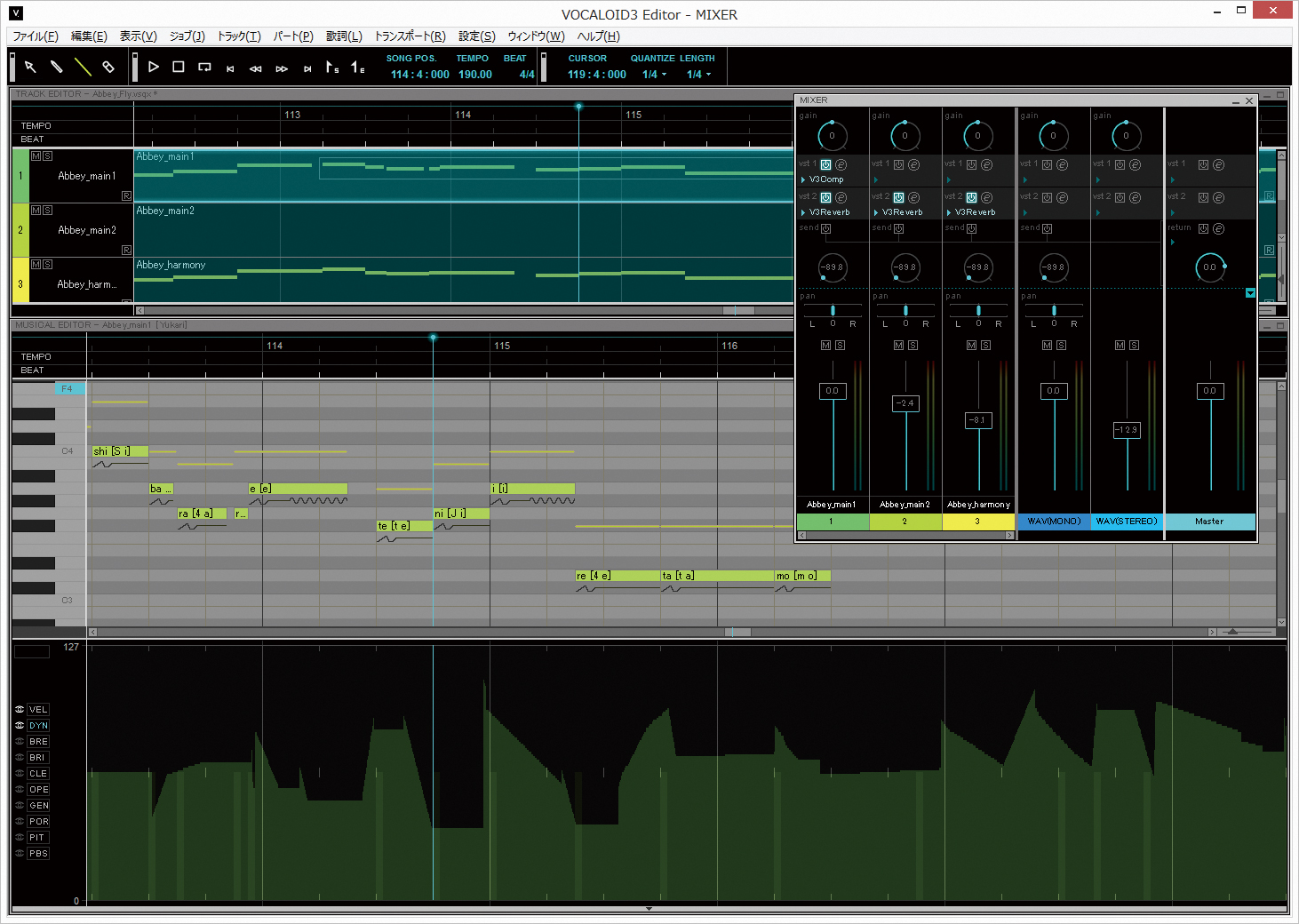Open the vst 1 editor on the Master channel

point(1218,164)
